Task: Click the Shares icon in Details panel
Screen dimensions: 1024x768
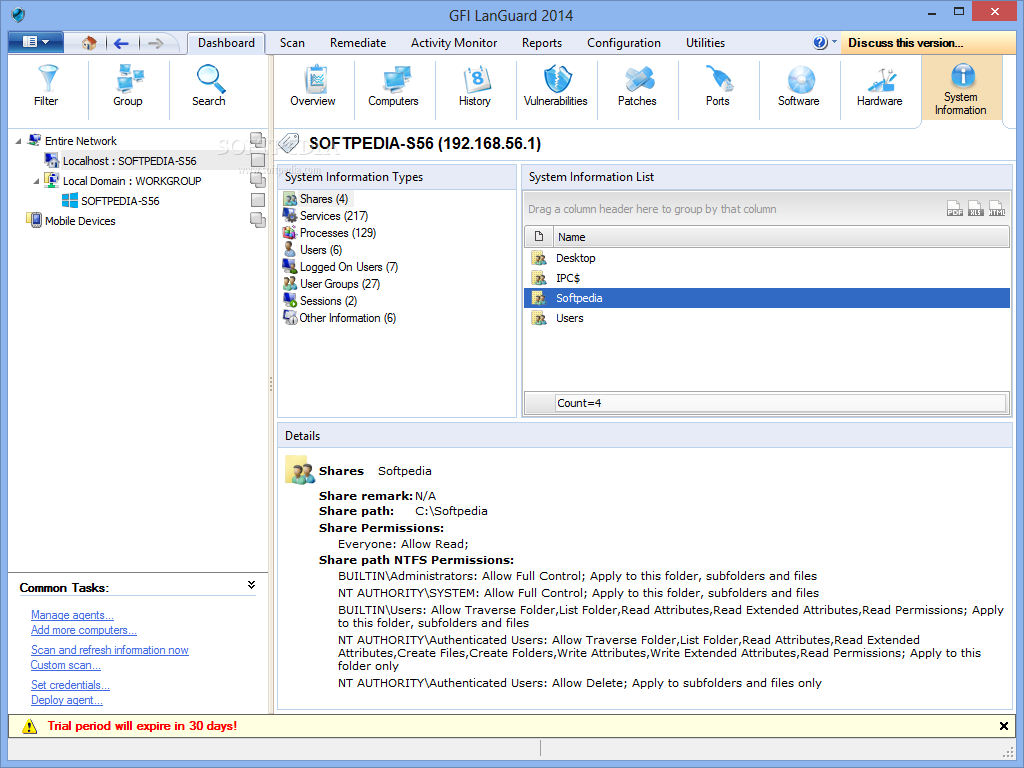Action: pyautogui.click(x=300, y=470)
